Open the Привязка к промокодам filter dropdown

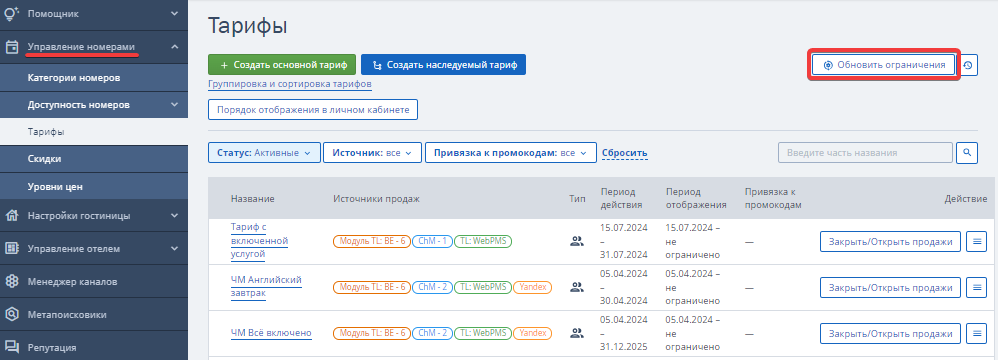pyautogui.click(x=510, y=153)
